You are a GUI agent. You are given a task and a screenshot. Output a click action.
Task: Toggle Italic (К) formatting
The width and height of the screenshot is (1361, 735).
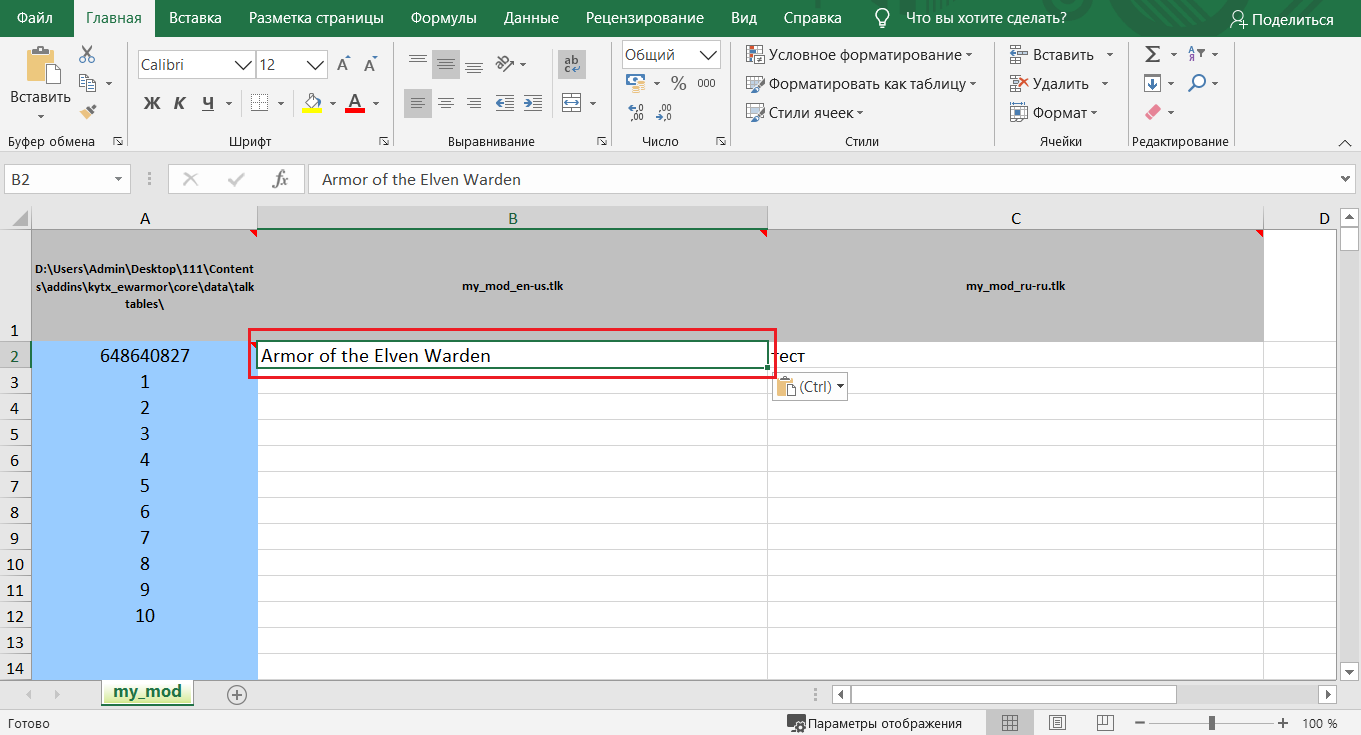180,102
